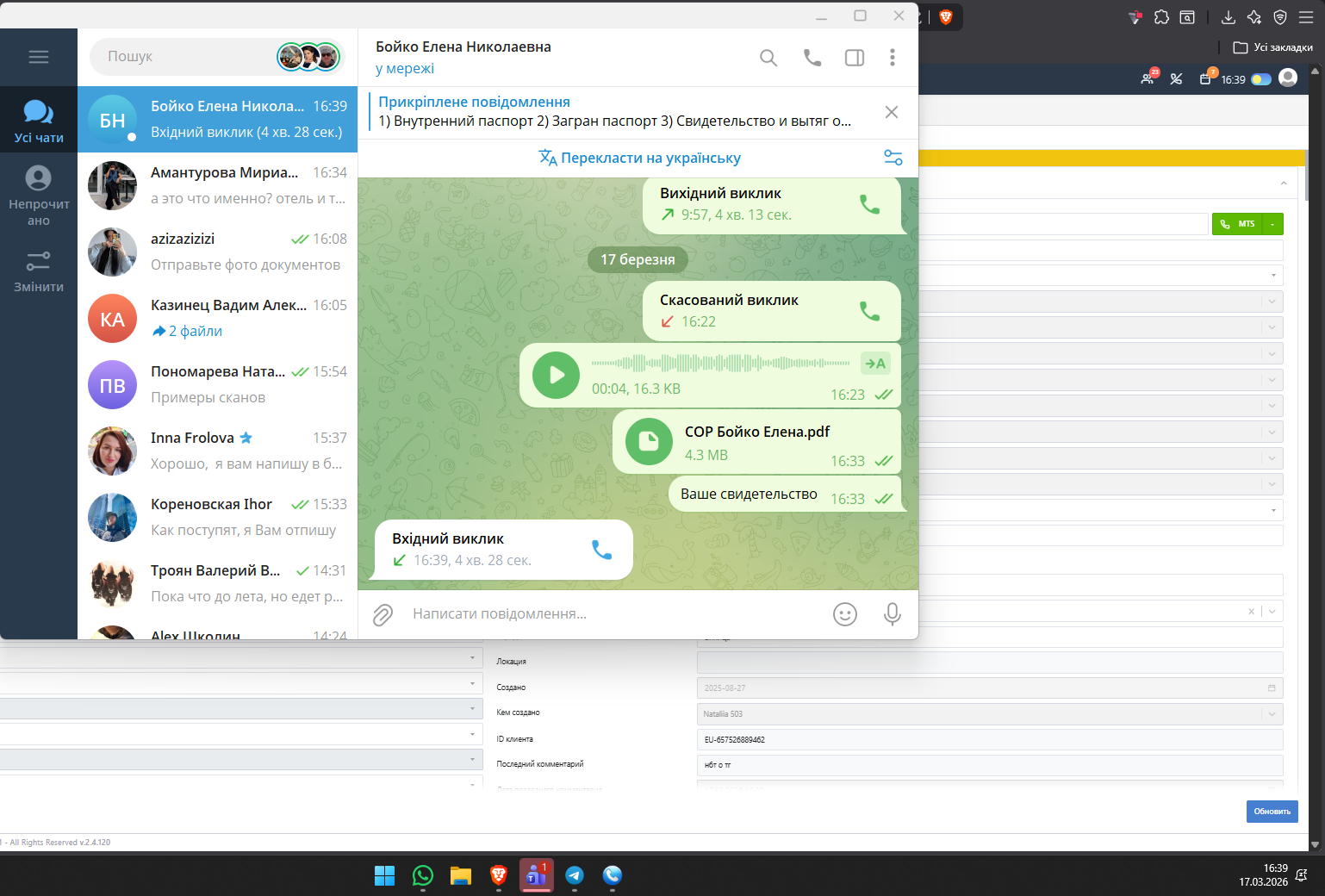Play the 00:04 voice message
1325x896 pixels.
click(557, 375)
